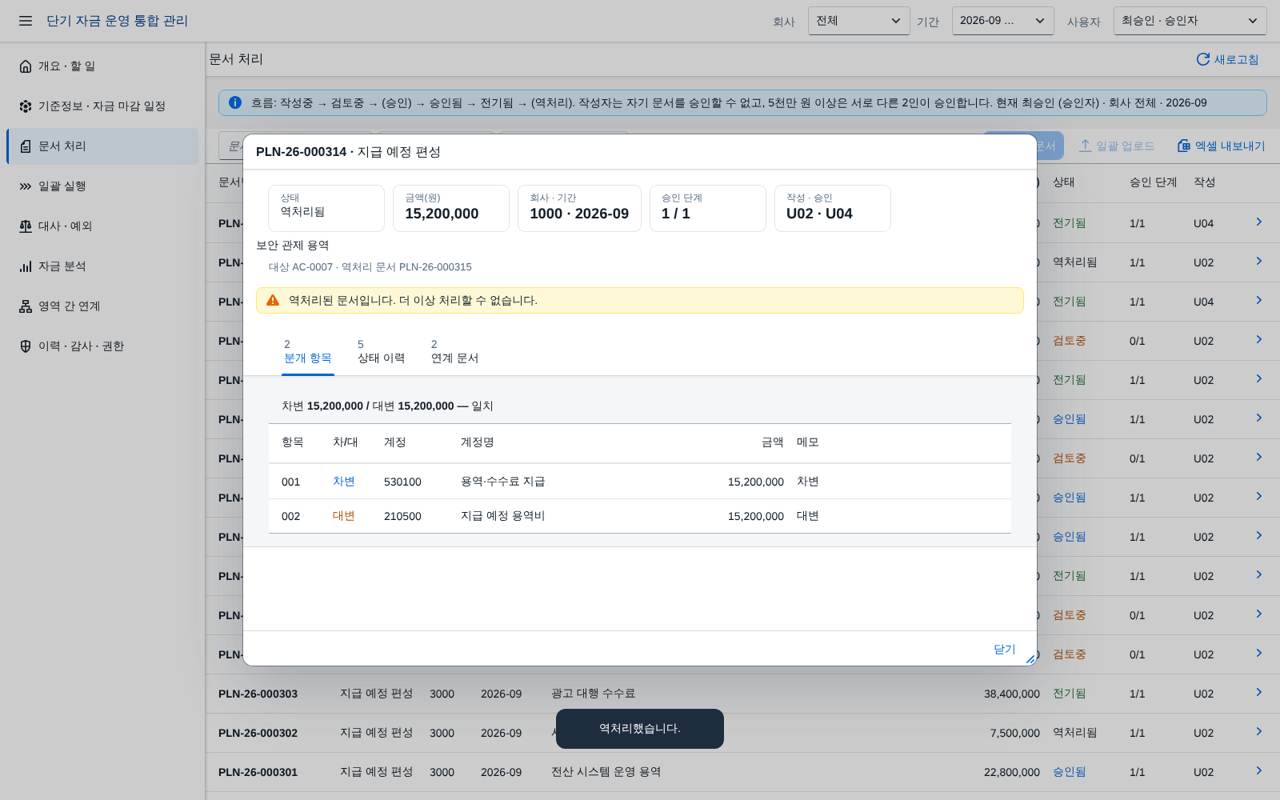The width and height of the screenshot is (1280, 800).
Task: Open the 기간 dropdown showing 2026-09
Action: tap(1003, 21)
